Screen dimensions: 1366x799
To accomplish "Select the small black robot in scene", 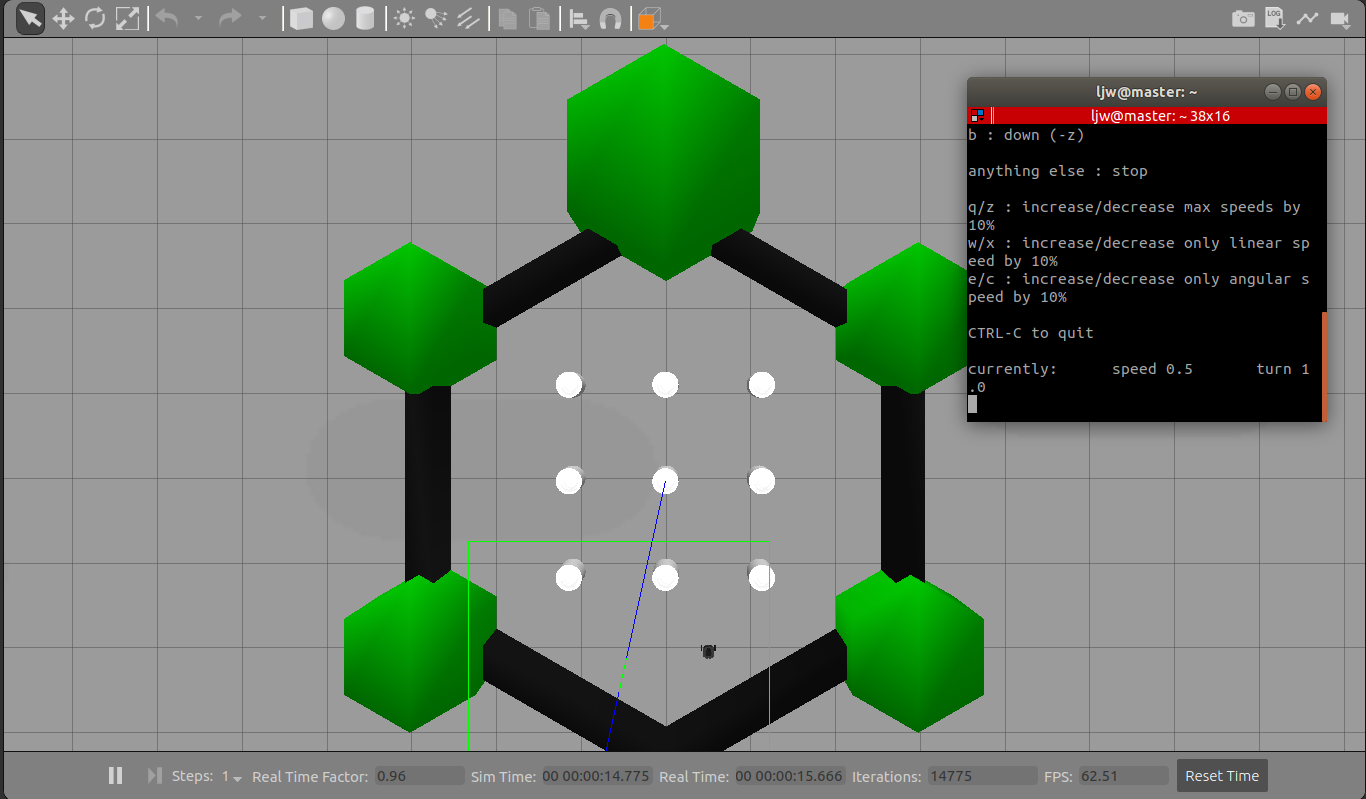I will click(708, 651).
